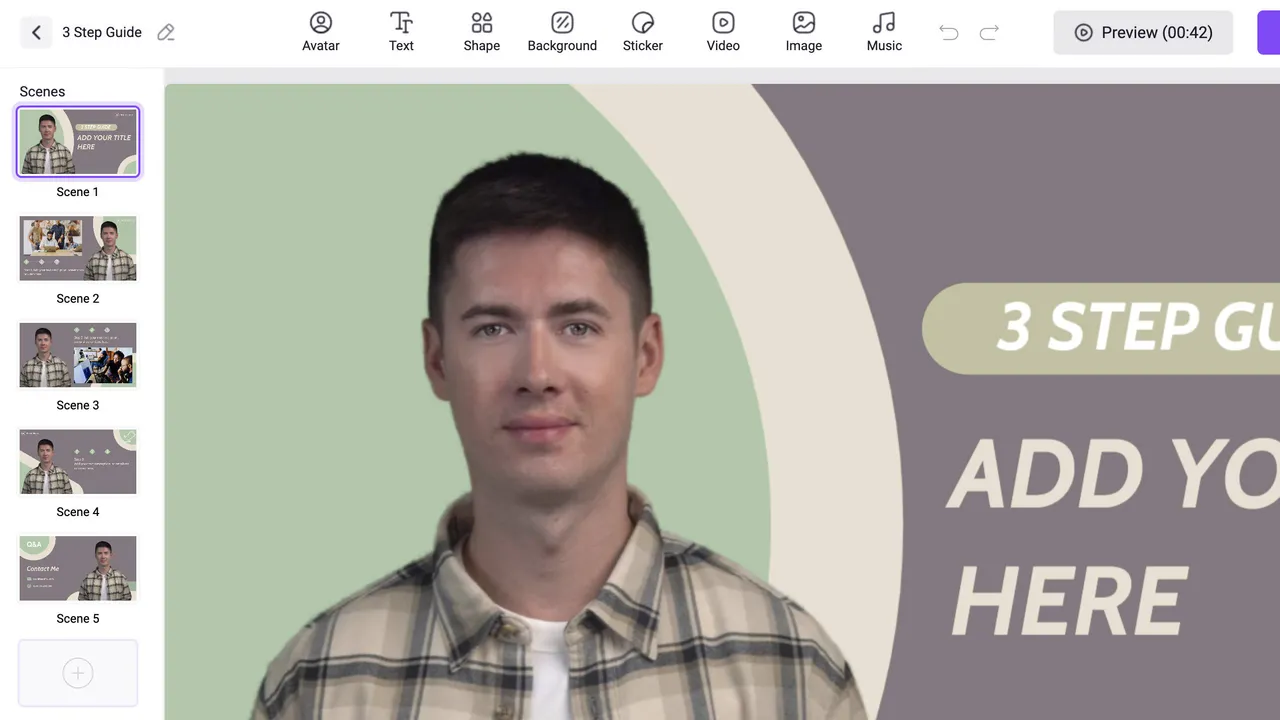Go back using the left arrow
This screenshot has height=720, width=1280.
point(36,32)
